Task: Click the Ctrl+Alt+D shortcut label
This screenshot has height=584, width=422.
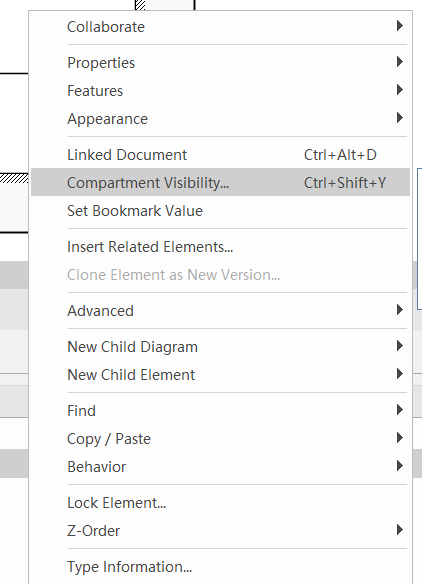Action: click(x=340, y=155)
